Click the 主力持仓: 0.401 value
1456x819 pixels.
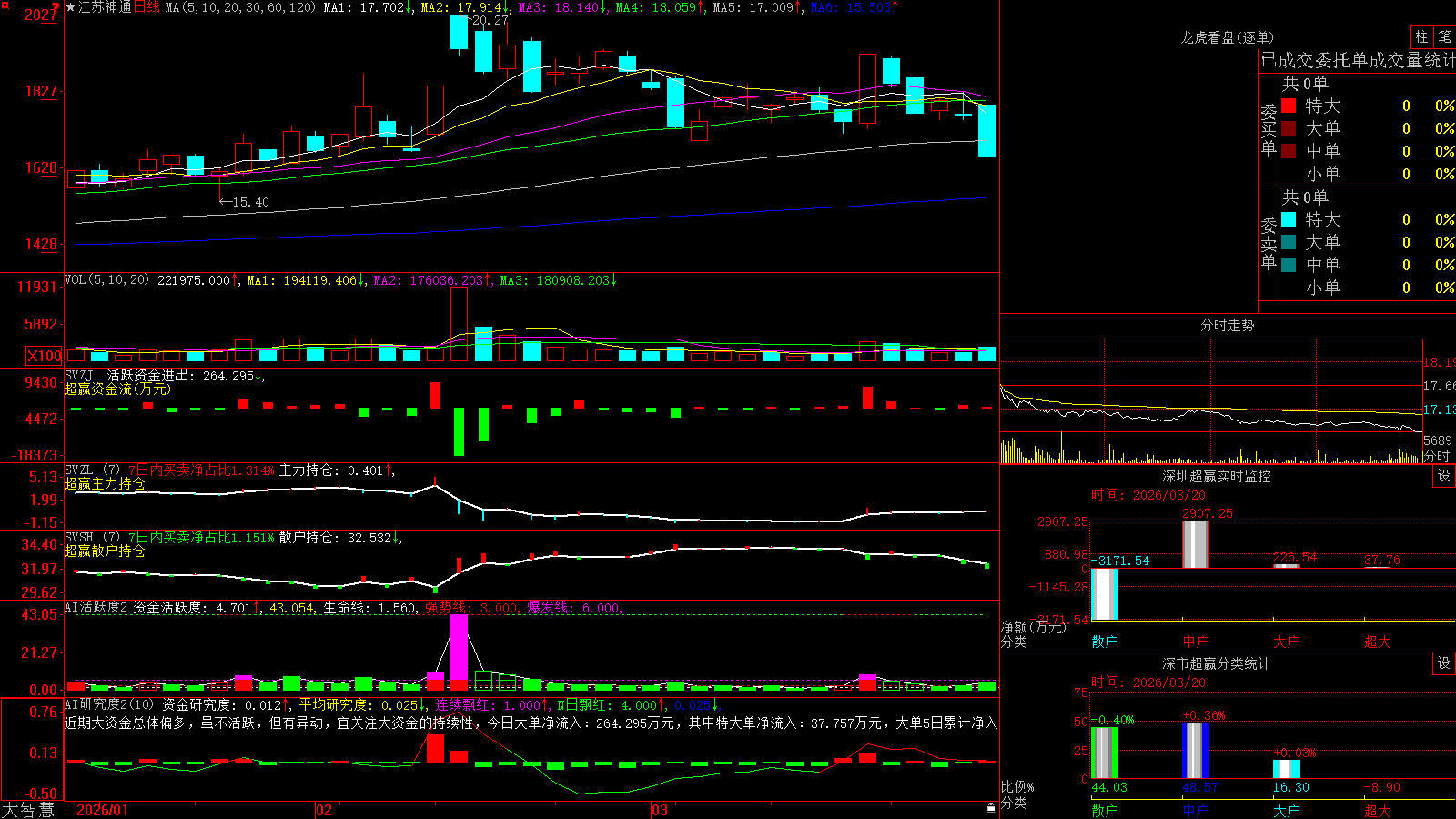tap(336, 470)
